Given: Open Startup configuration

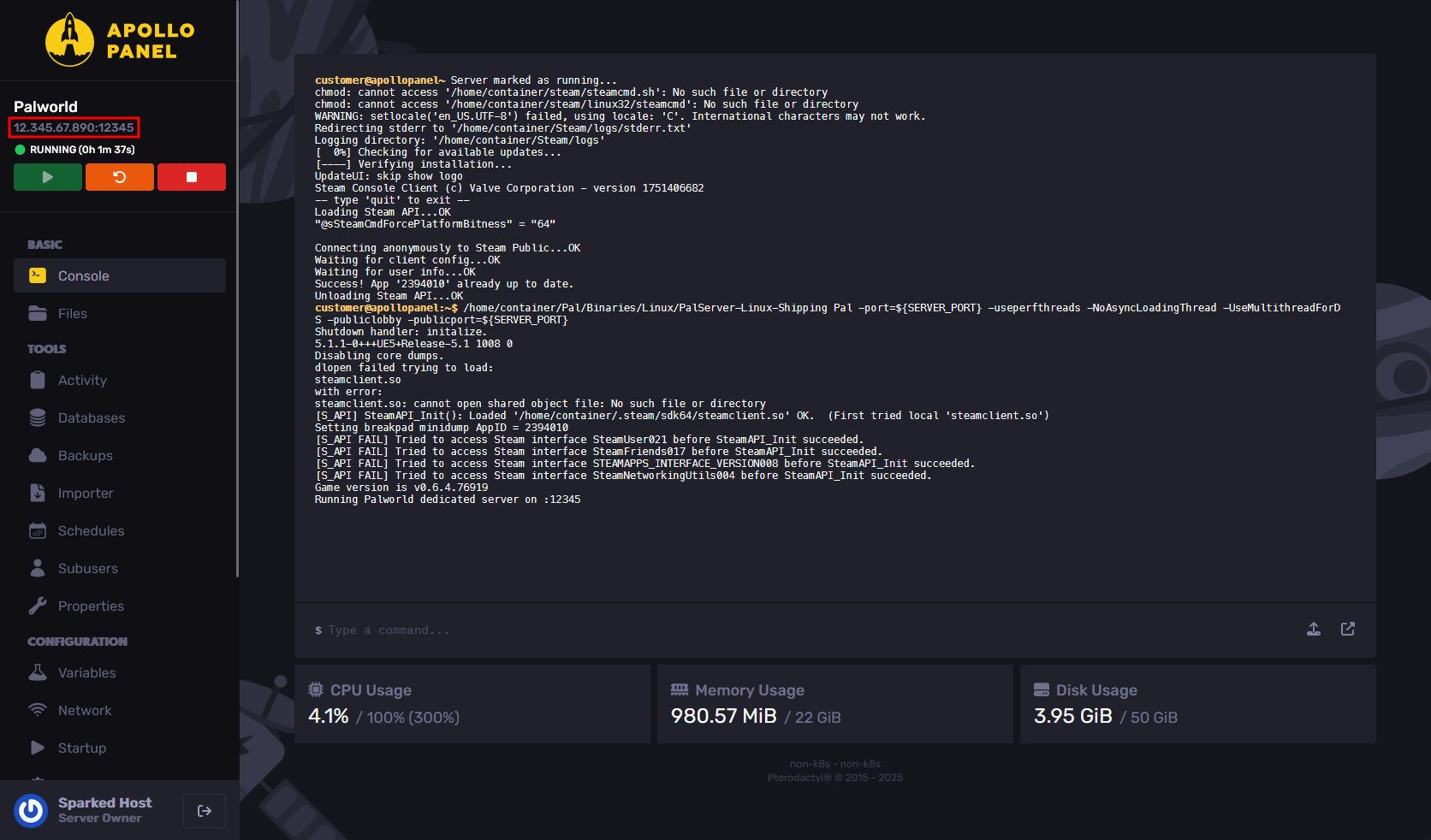Looking at the screenshot, I should [x=120, y=748].
